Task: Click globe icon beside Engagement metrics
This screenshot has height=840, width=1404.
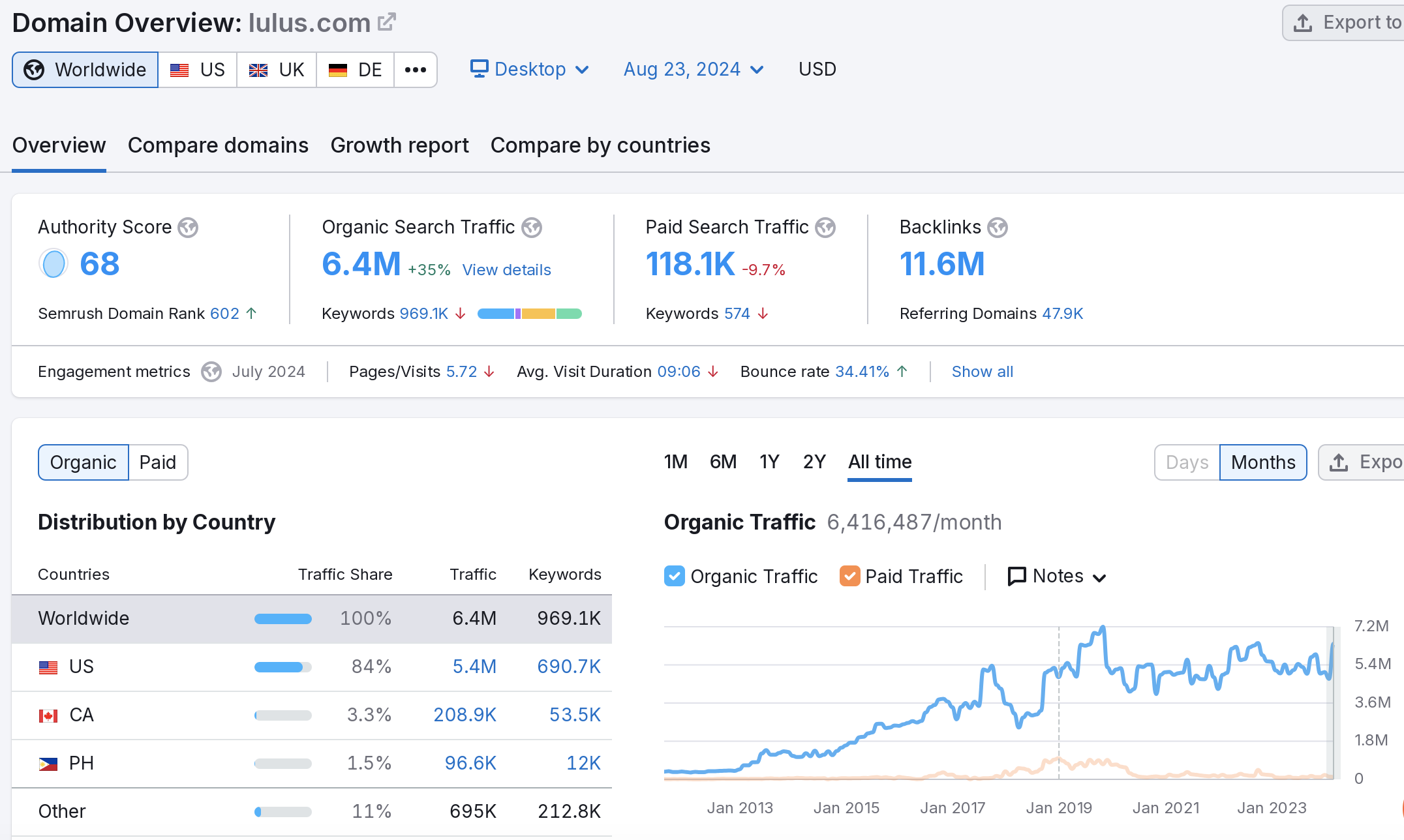Action: 211,372
